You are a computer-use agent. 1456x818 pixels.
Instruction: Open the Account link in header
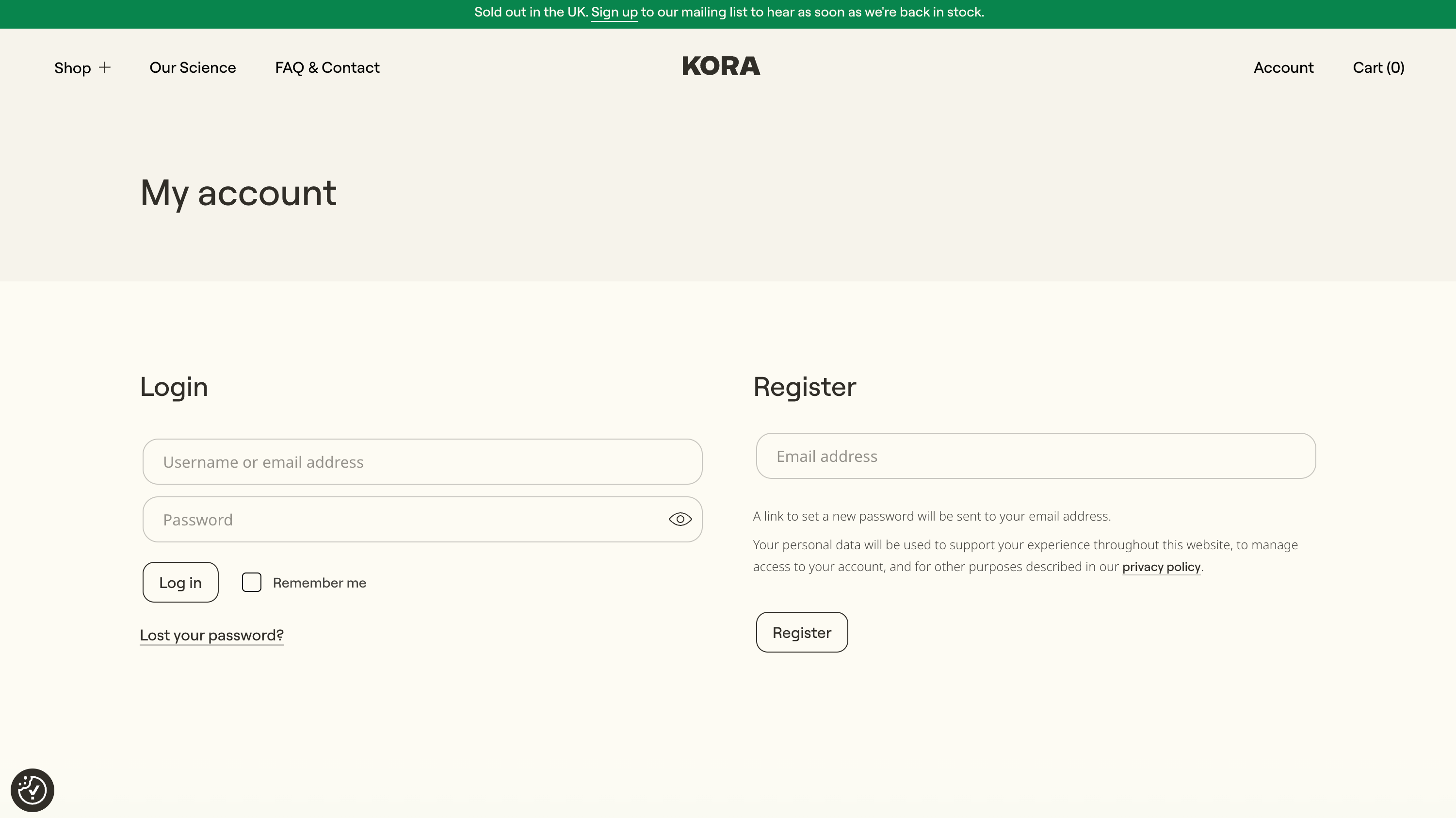[x=1283, y=67]
